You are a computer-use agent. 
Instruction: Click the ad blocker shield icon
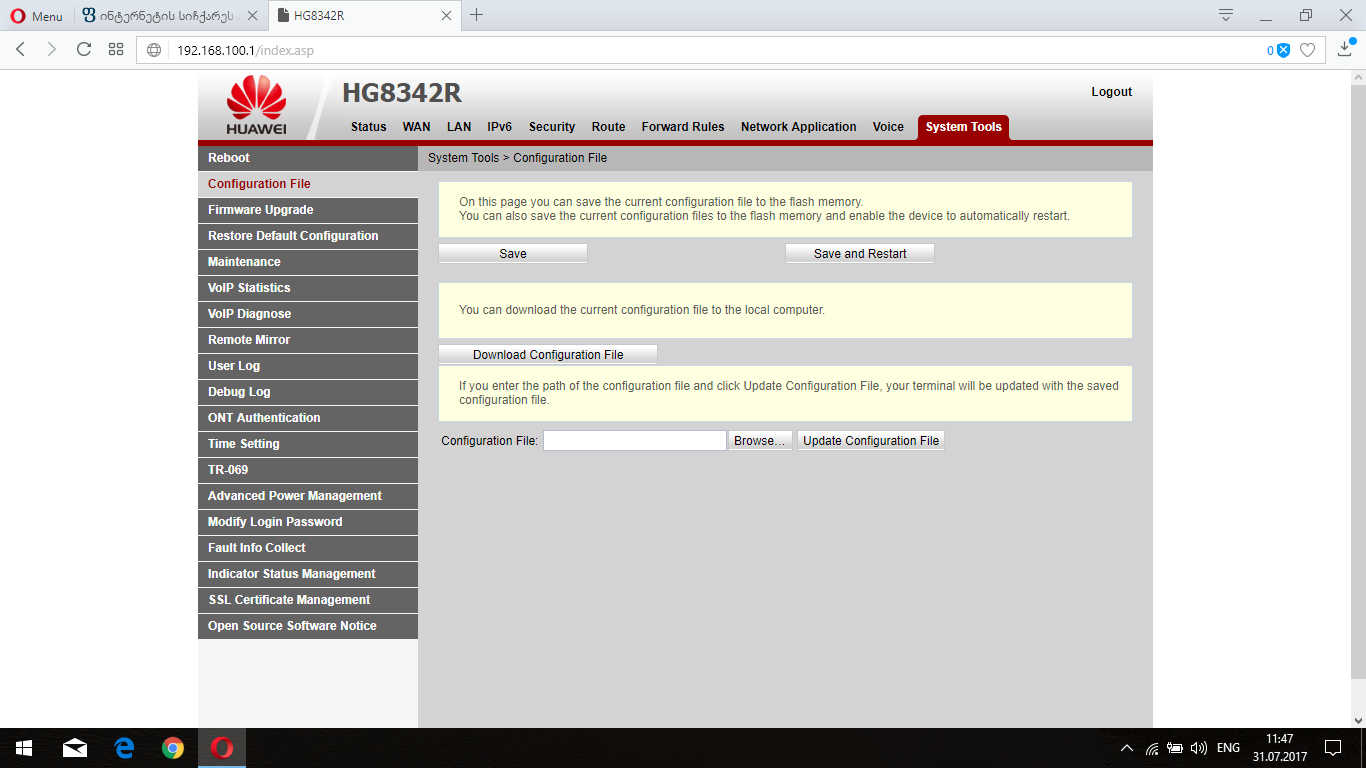click(1283, 50)
